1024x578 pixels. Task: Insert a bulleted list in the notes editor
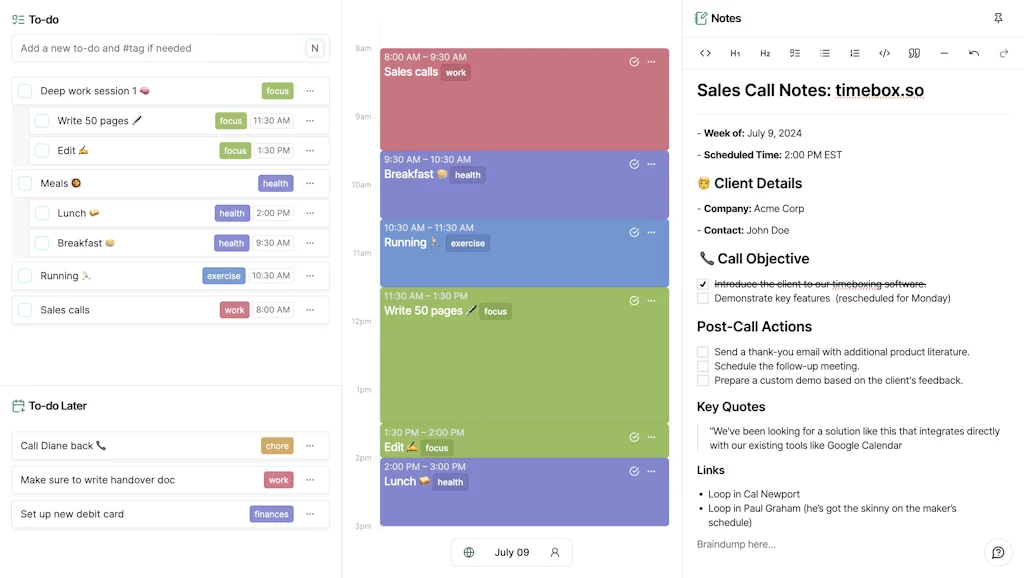pos(824,53)
